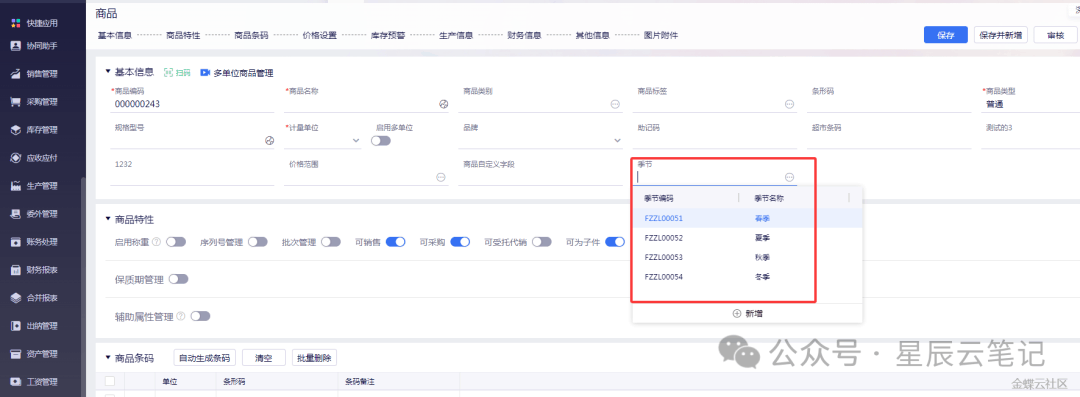Image resolution: width=1080 pixels, height=397 pixels.
Task: Check the header checkbox in 商品条码 table
Action: pyautogui.click(x=110, y=381)
